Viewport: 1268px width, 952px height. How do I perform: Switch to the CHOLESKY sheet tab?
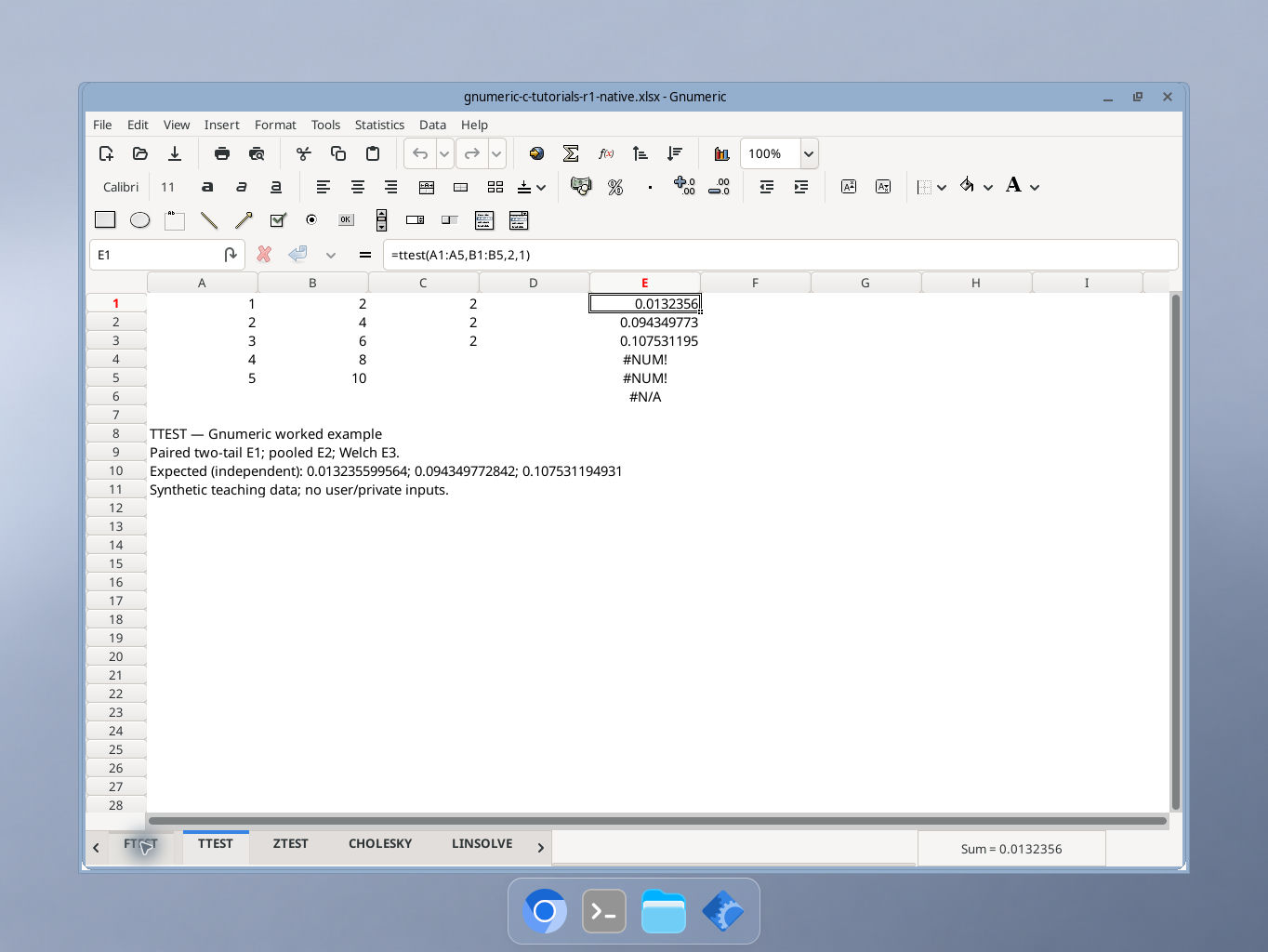click(380, 843)
